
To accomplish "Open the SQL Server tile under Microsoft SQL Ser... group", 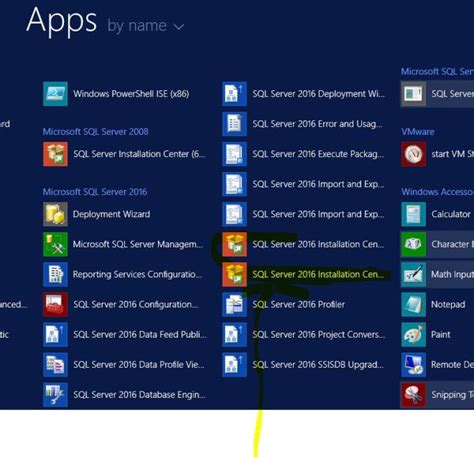I will click(437, 94).
